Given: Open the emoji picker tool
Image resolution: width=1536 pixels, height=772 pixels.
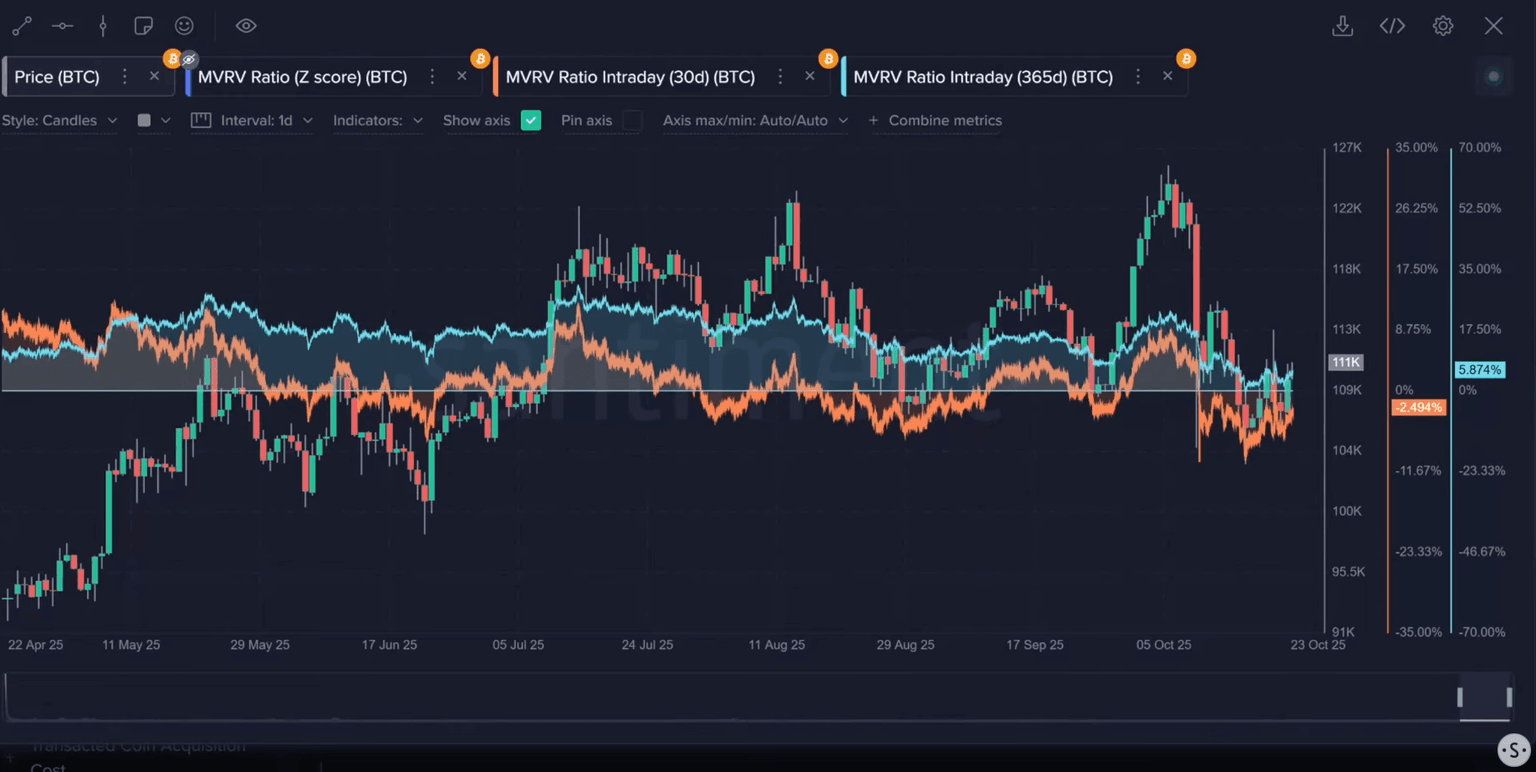Looking at the screenshot, I should (x=184, y=26).
